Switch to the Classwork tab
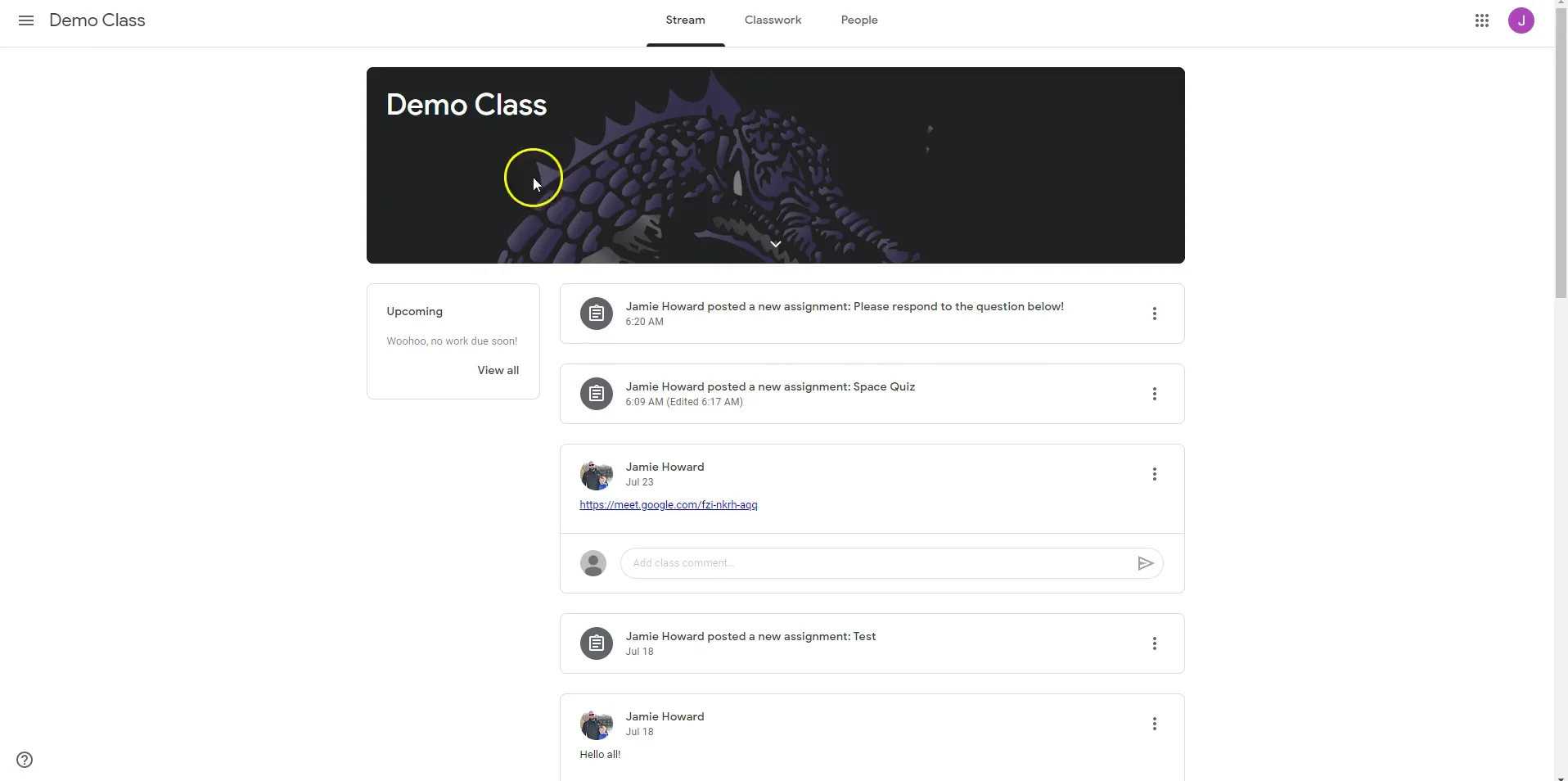Viewport: 1568px width, 781px height. pos(773,20)
